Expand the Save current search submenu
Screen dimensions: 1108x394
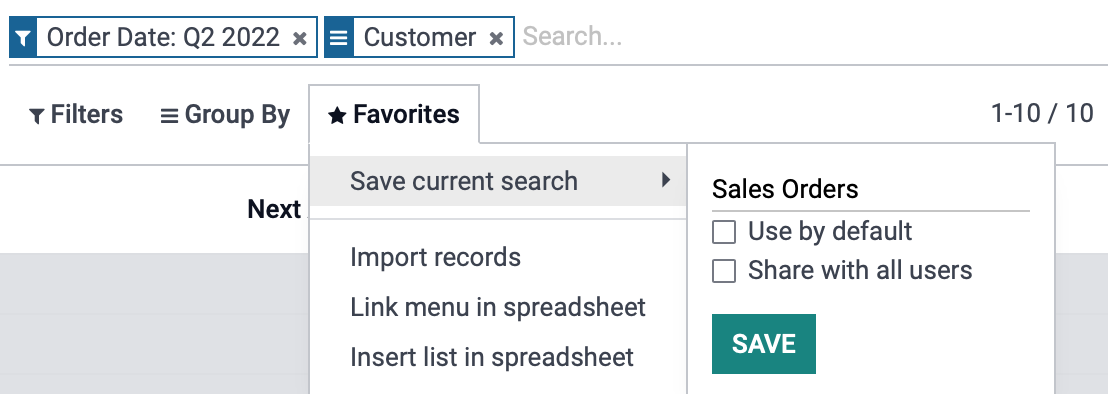click(x=498, y=181)
